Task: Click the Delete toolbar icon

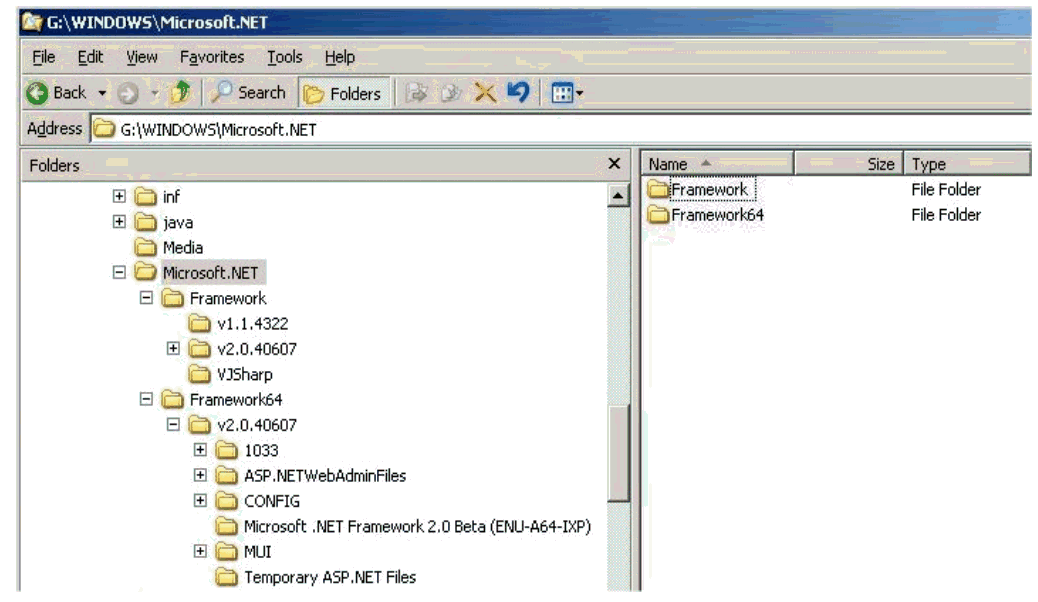Action: 485,93
